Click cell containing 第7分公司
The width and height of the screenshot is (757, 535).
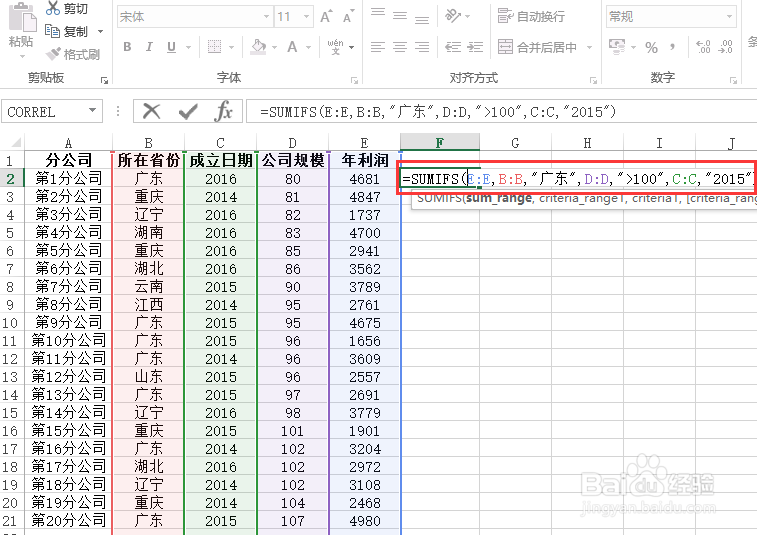68,286
